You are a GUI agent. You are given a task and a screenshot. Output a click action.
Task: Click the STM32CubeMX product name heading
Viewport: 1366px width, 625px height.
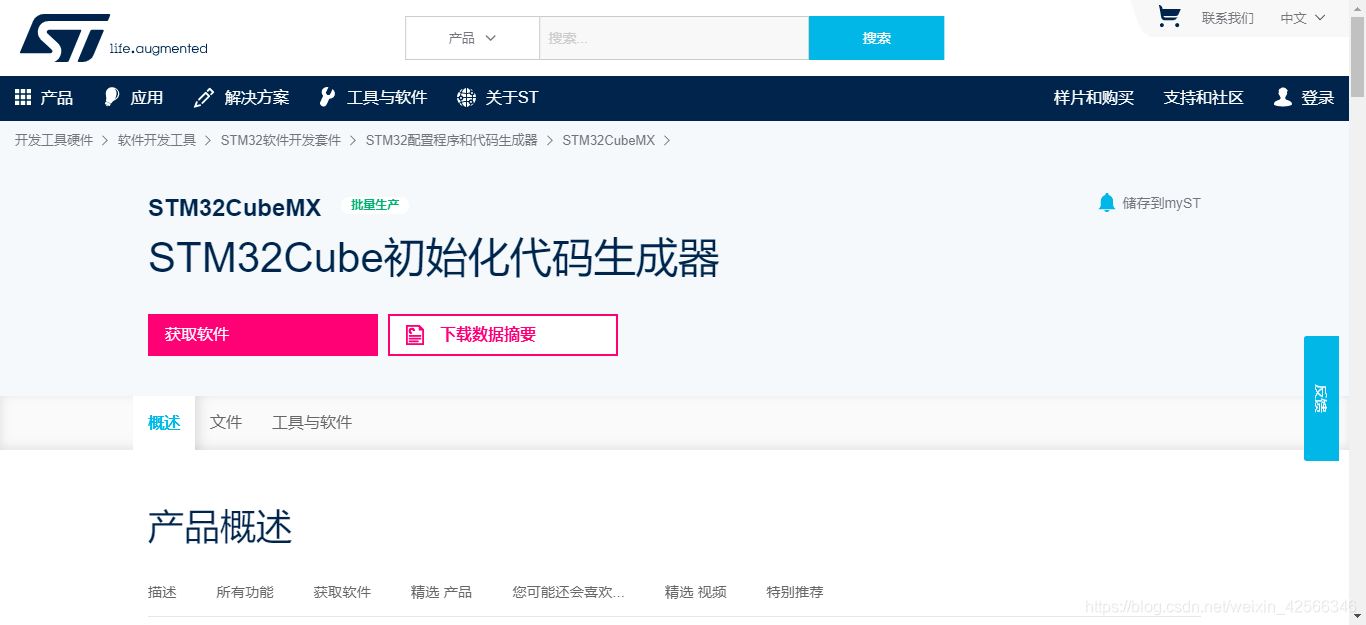[x=235, y=207]
